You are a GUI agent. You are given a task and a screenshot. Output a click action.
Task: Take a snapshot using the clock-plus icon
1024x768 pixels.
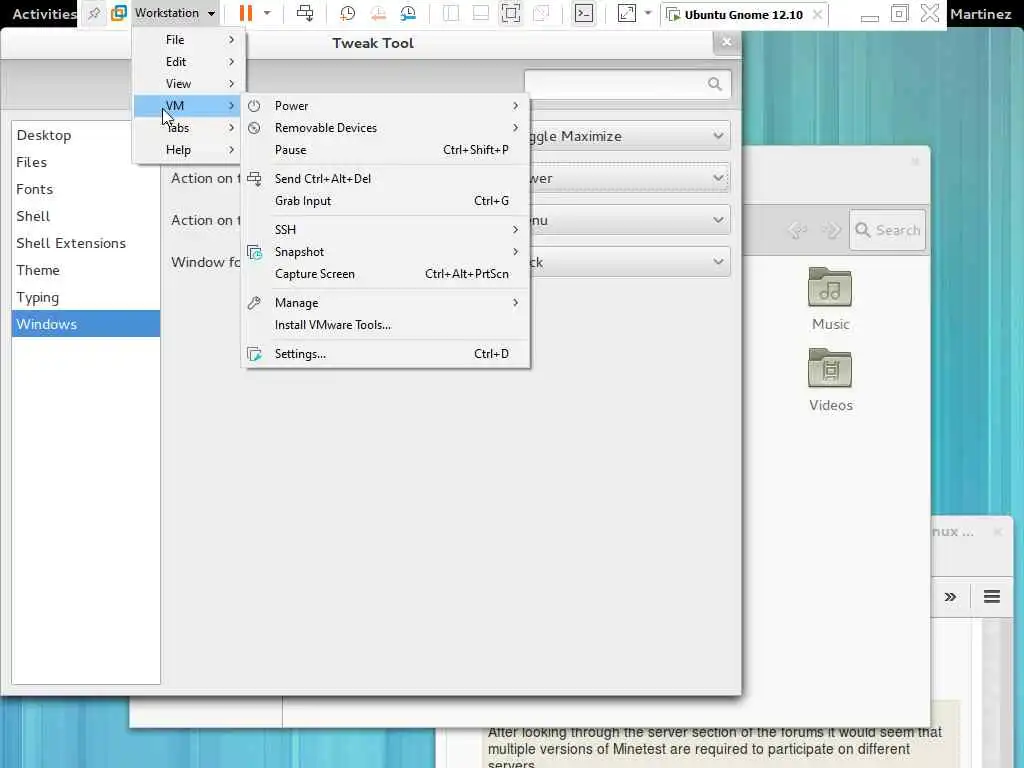pos(347,13)
